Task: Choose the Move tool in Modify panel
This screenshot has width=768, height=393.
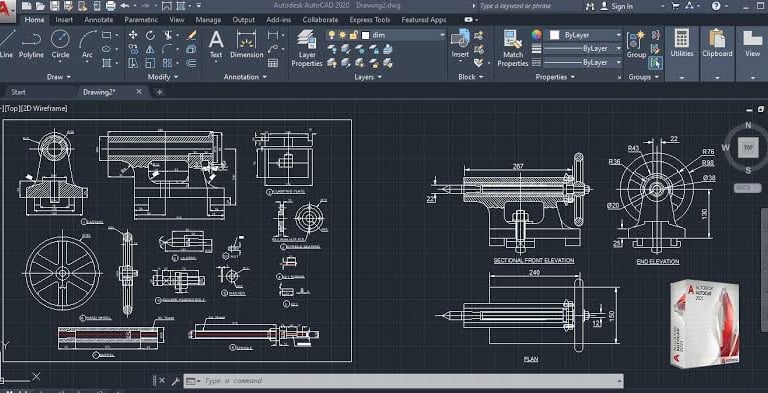Action: (x=133, y=35)
